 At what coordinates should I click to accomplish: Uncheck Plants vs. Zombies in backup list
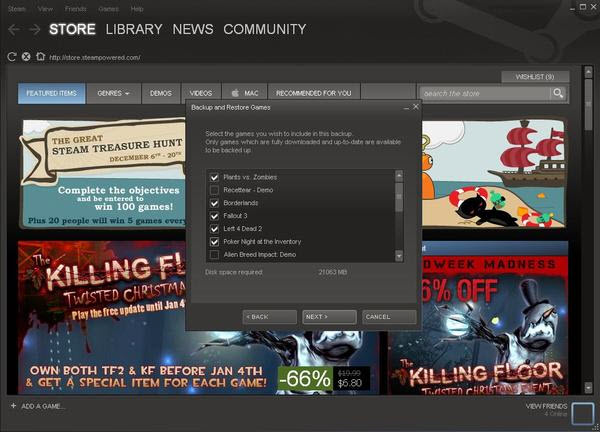pos(214,176)
